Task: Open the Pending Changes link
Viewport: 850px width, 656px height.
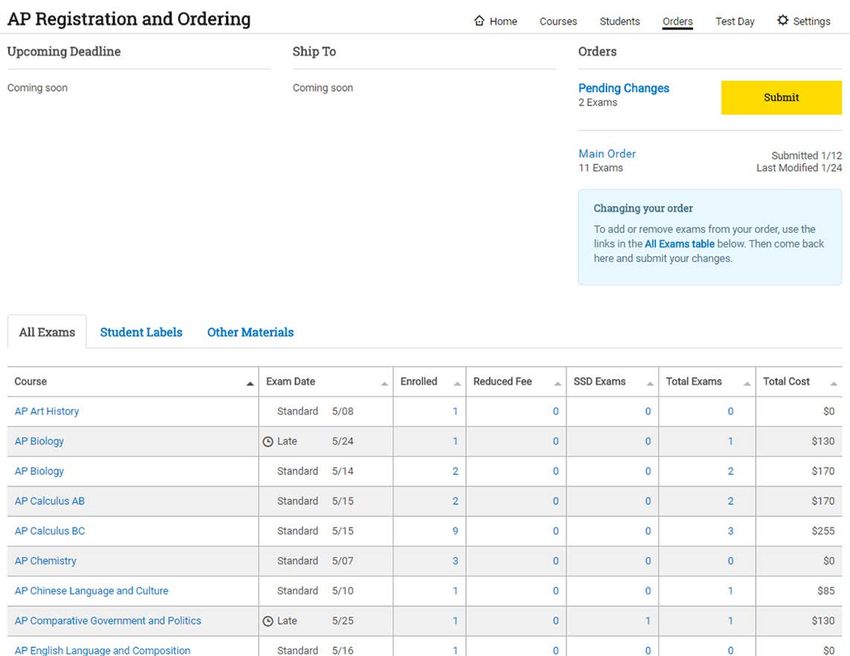Action: 623,88
